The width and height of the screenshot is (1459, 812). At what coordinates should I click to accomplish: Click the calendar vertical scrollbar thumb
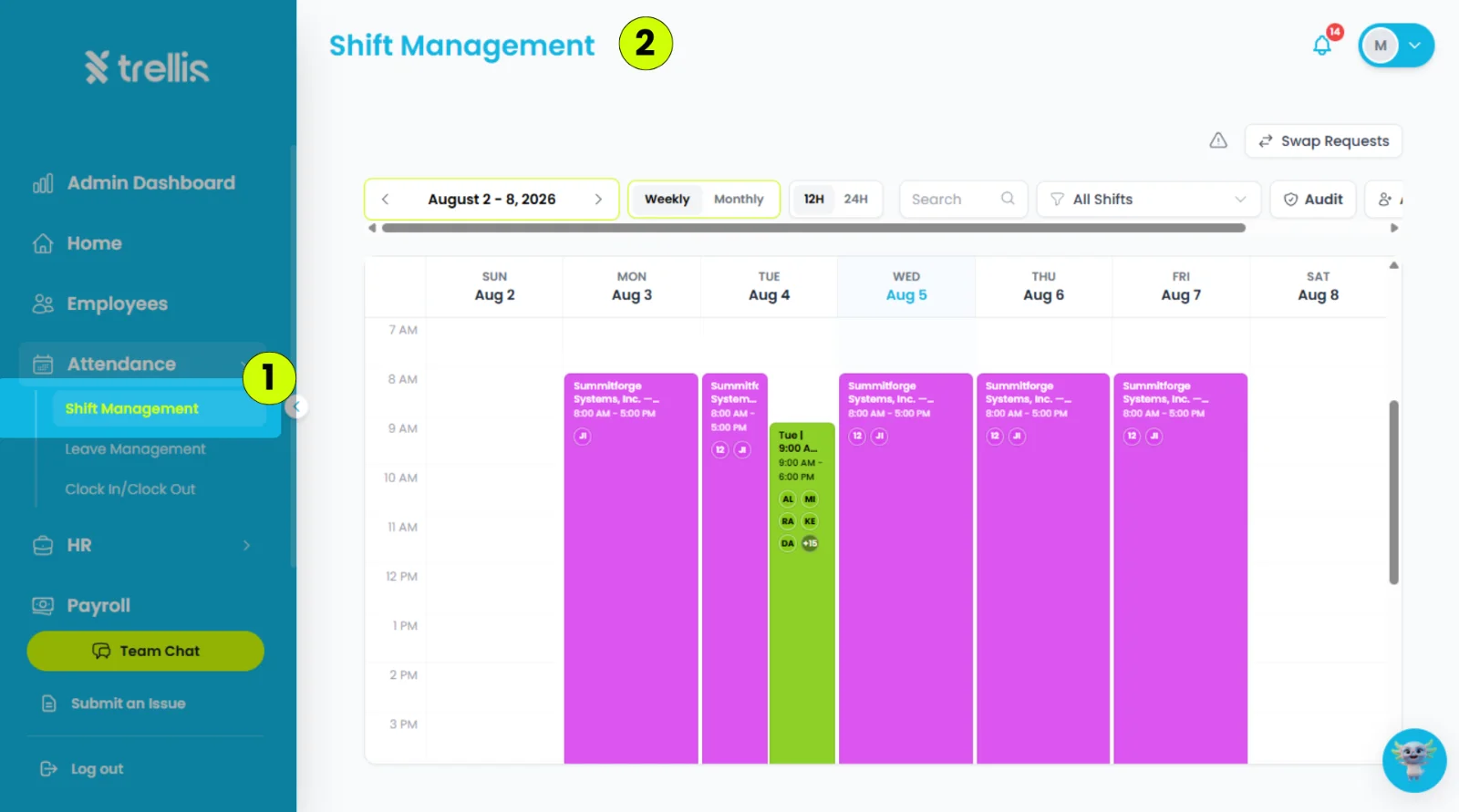point(1393,492)
